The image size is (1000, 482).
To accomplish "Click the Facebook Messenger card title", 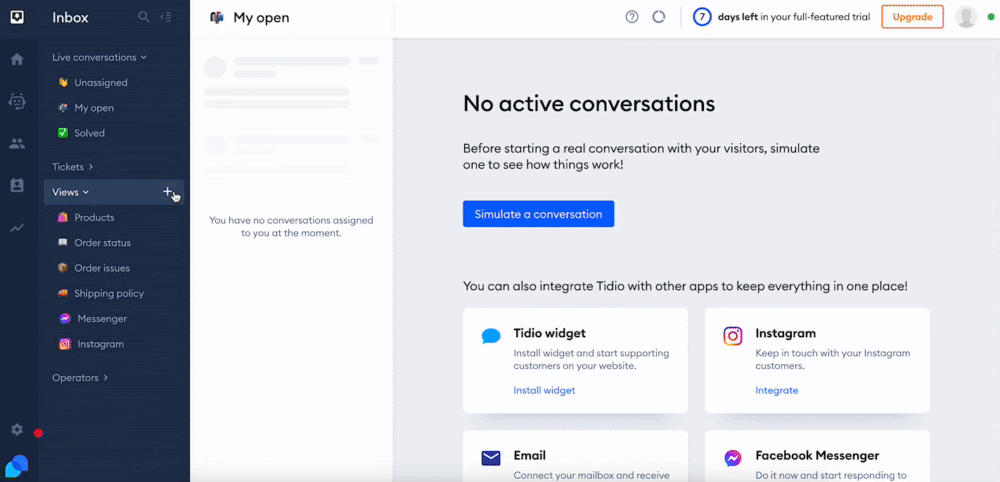I will pos(817,456).
